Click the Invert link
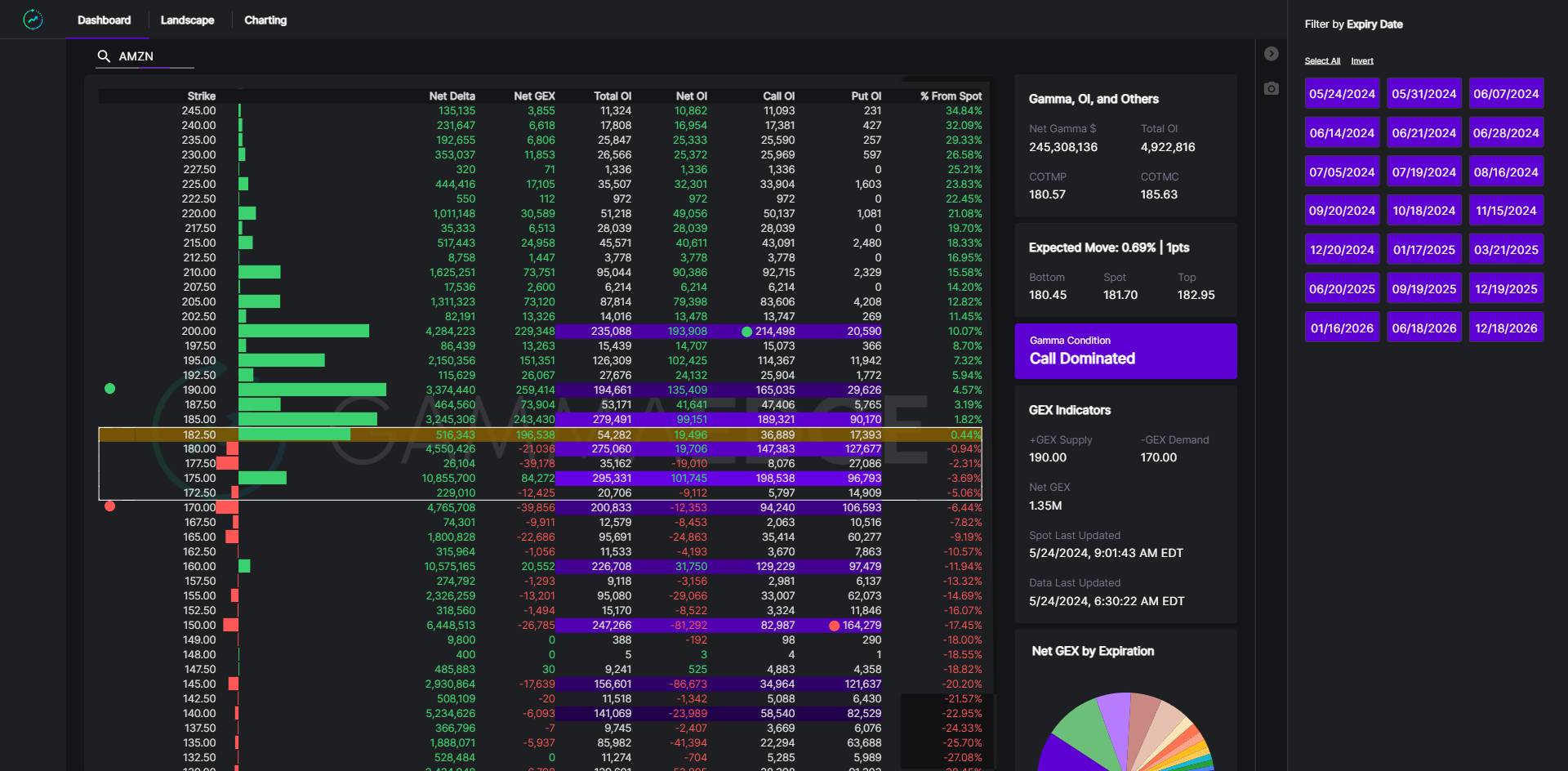The width and height of the screenshot is (1568, 771). pyautogui.click(x=1361, y=61)
